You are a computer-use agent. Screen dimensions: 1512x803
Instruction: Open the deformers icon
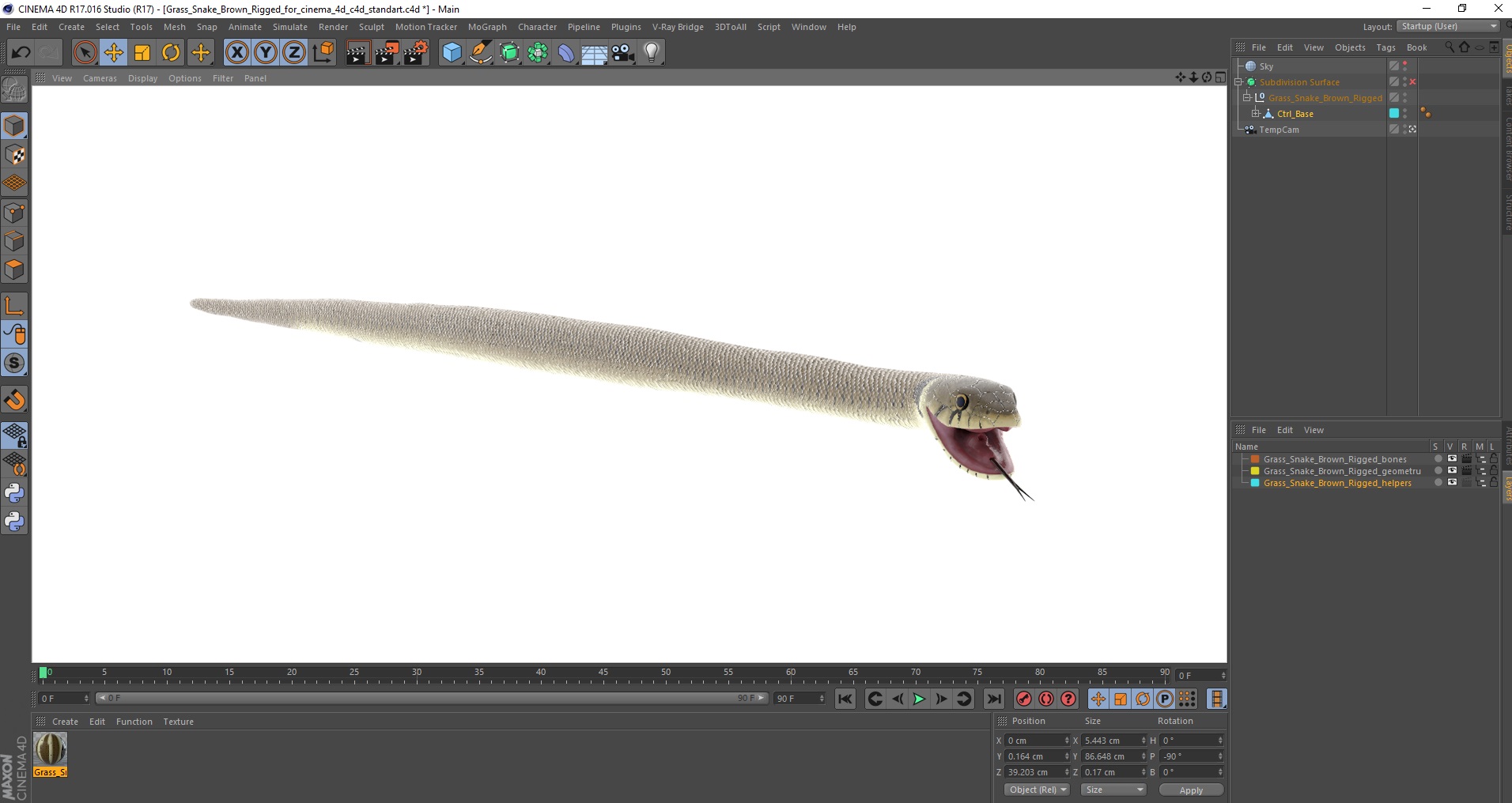(566, 53)
